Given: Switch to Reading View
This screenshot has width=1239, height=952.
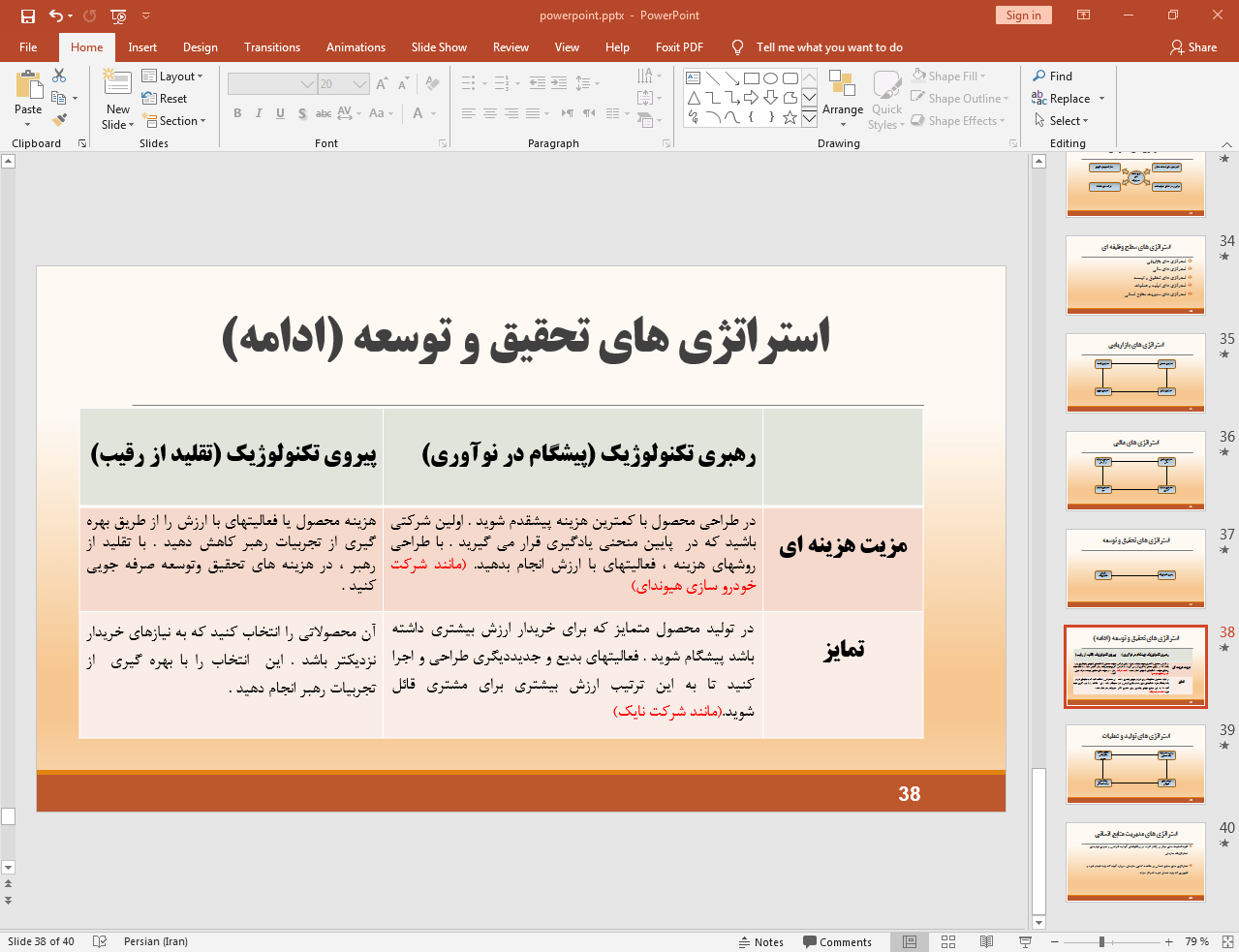Looking at the screenshot, I should pos(986,941).
